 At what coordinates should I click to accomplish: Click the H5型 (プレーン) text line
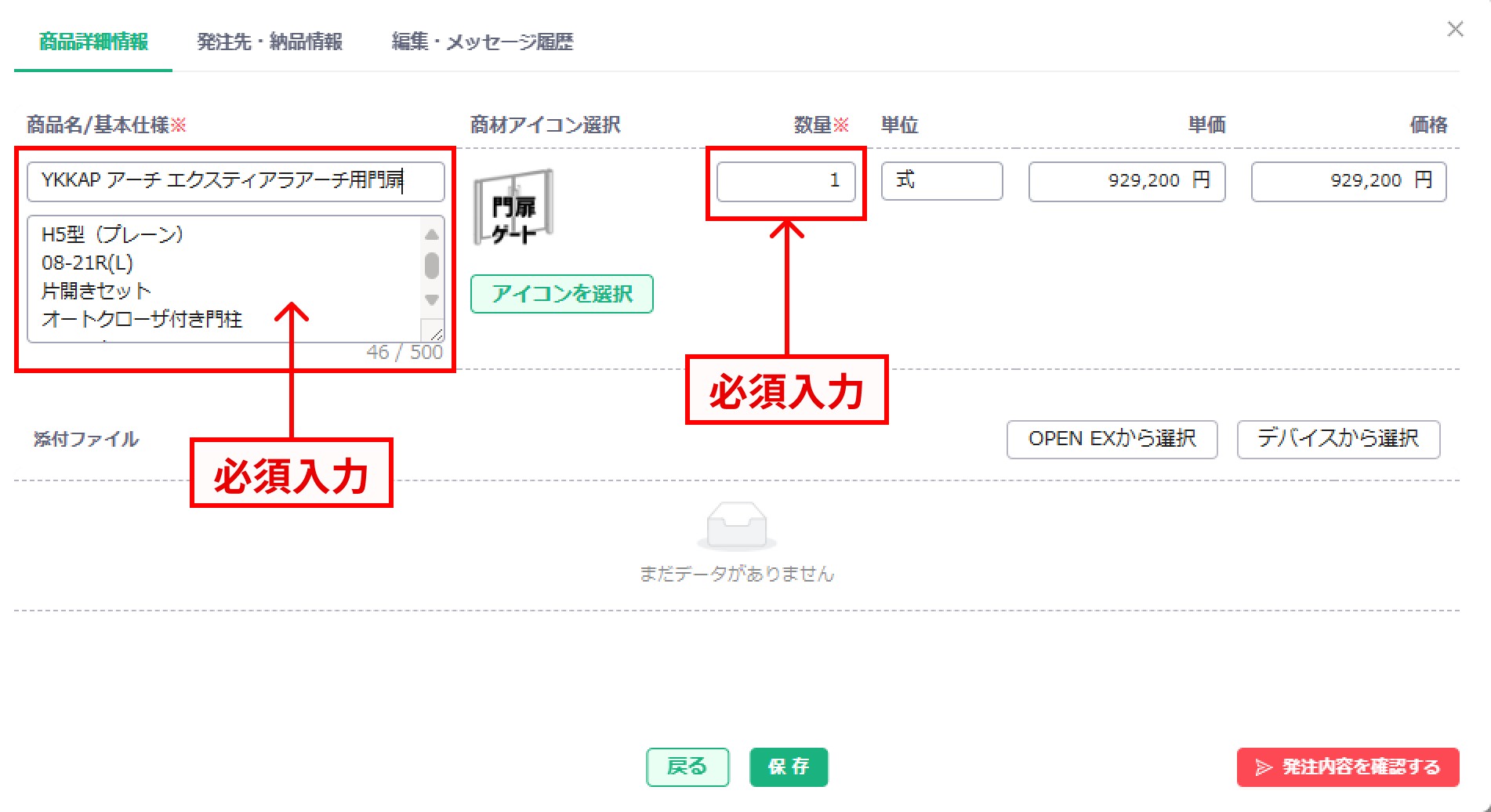point(113,234)
